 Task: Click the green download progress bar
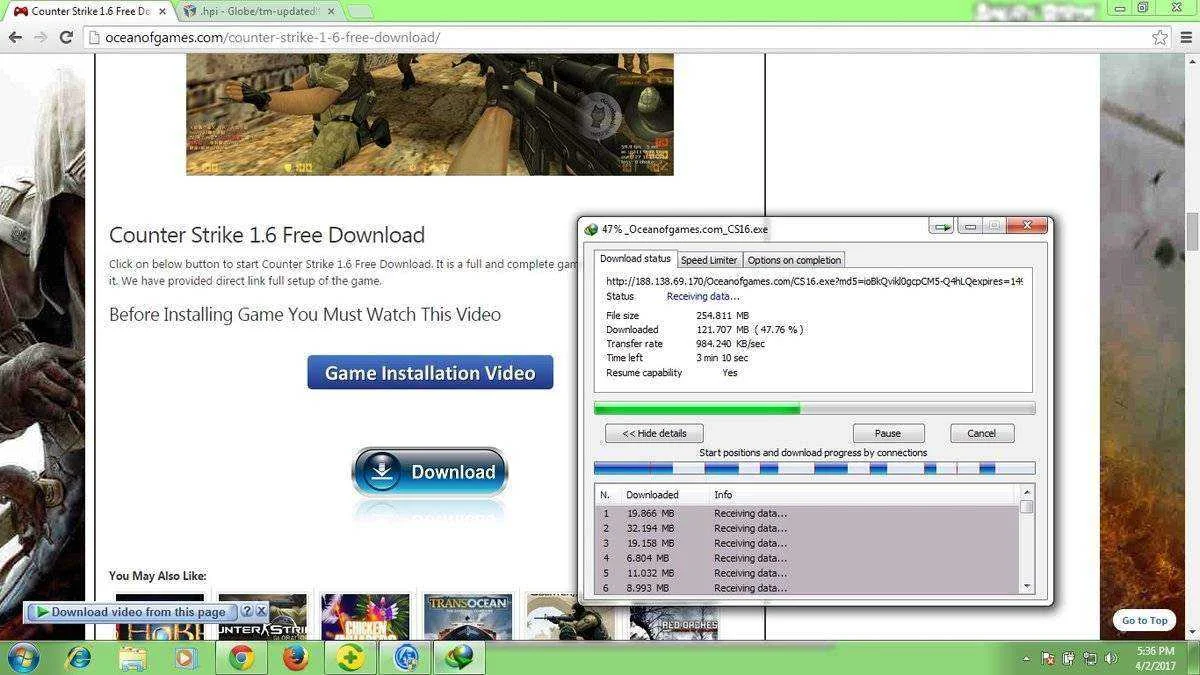814,408
